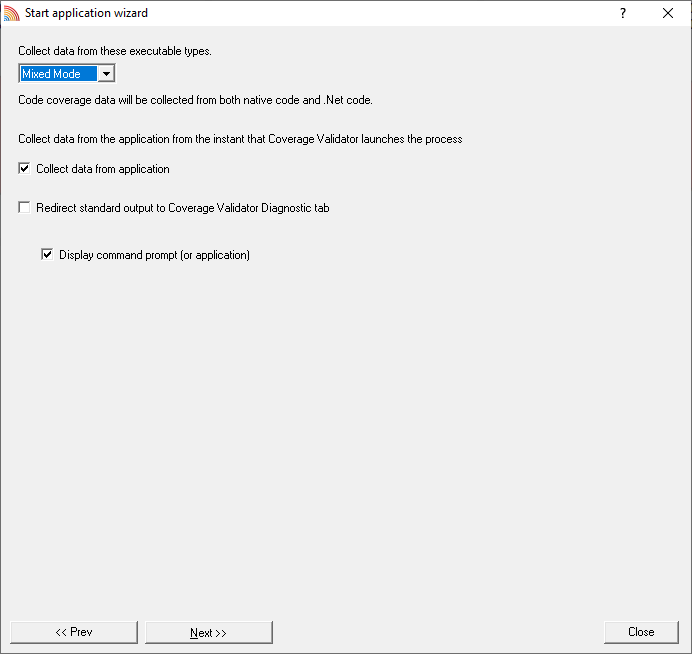Click the Close button at bottom right
Screen dimensions: 692x654
click(x=641, y=632)
